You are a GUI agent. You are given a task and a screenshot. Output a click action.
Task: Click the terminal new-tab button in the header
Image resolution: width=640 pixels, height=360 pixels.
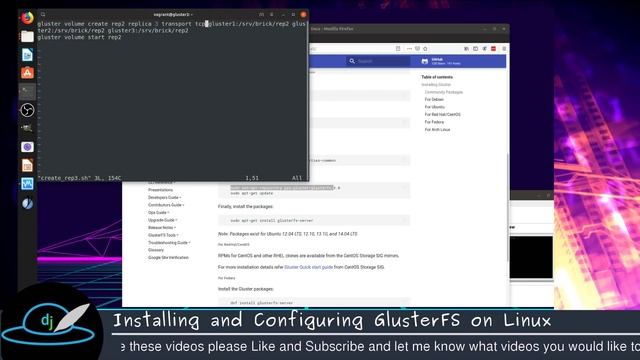(x=261, y=14)
